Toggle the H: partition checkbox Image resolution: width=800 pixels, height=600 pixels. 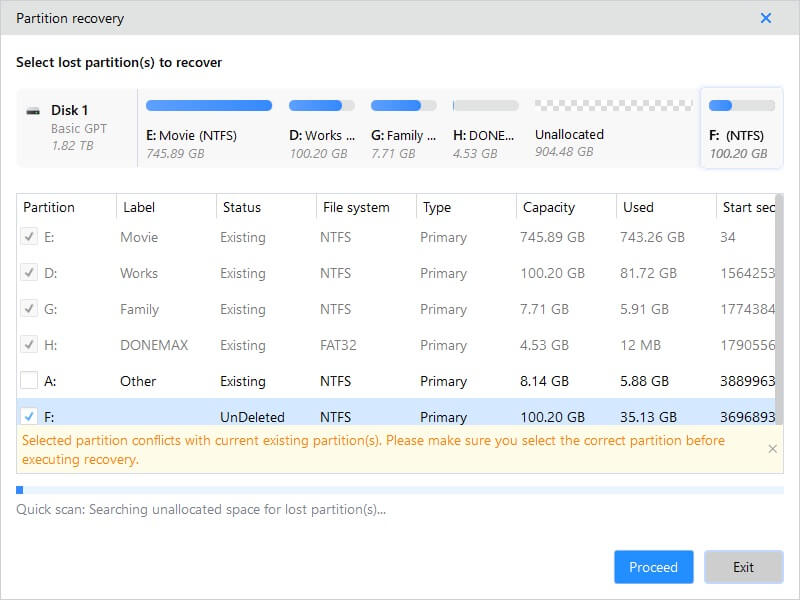29,345
